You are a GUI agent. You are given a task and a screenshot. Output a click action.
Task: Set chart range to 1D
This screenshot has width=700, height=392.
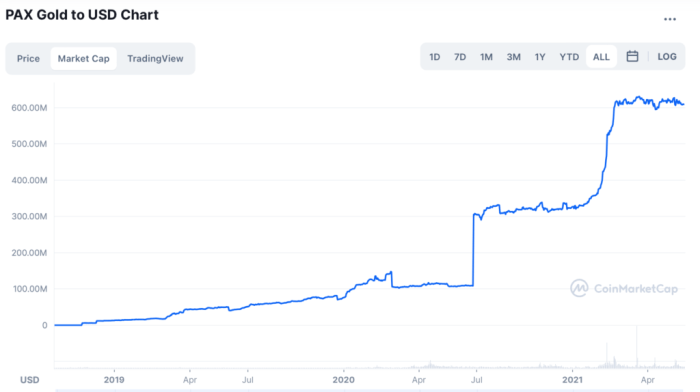click(x=434, y=57)
